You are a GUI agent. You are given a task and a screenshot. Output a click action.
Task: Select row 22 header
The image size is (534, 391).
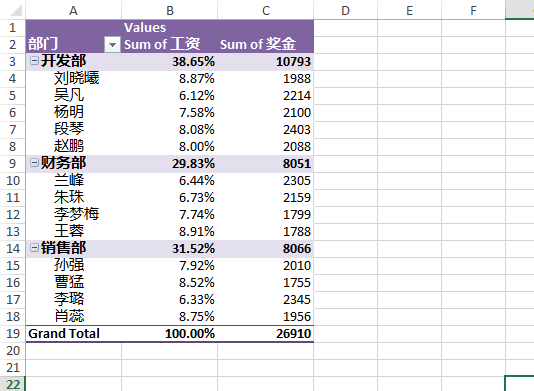coord(13,384)
